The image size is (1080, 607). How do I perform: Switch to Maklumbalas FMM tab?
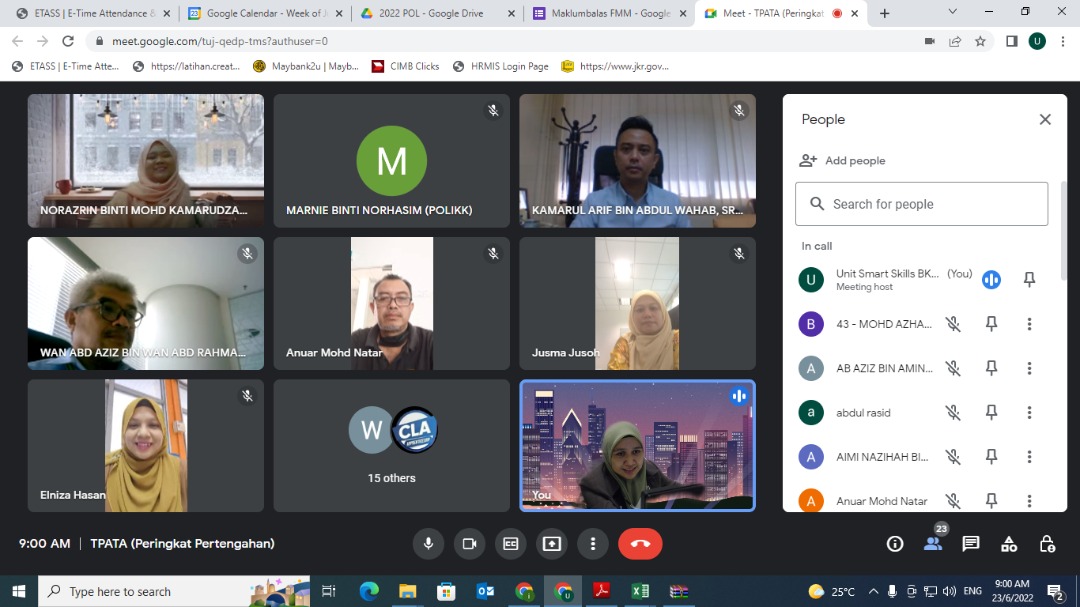point(609,13)
